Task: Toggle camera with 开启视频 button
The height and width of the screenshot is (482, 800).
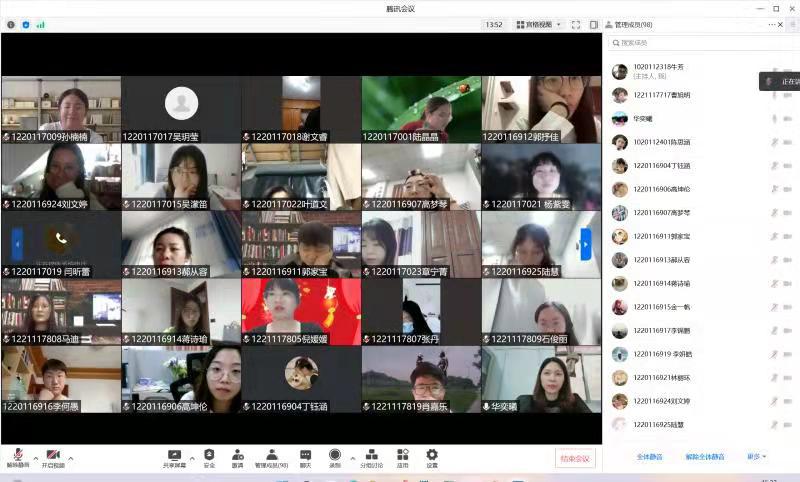Action: tap(53, 457)
